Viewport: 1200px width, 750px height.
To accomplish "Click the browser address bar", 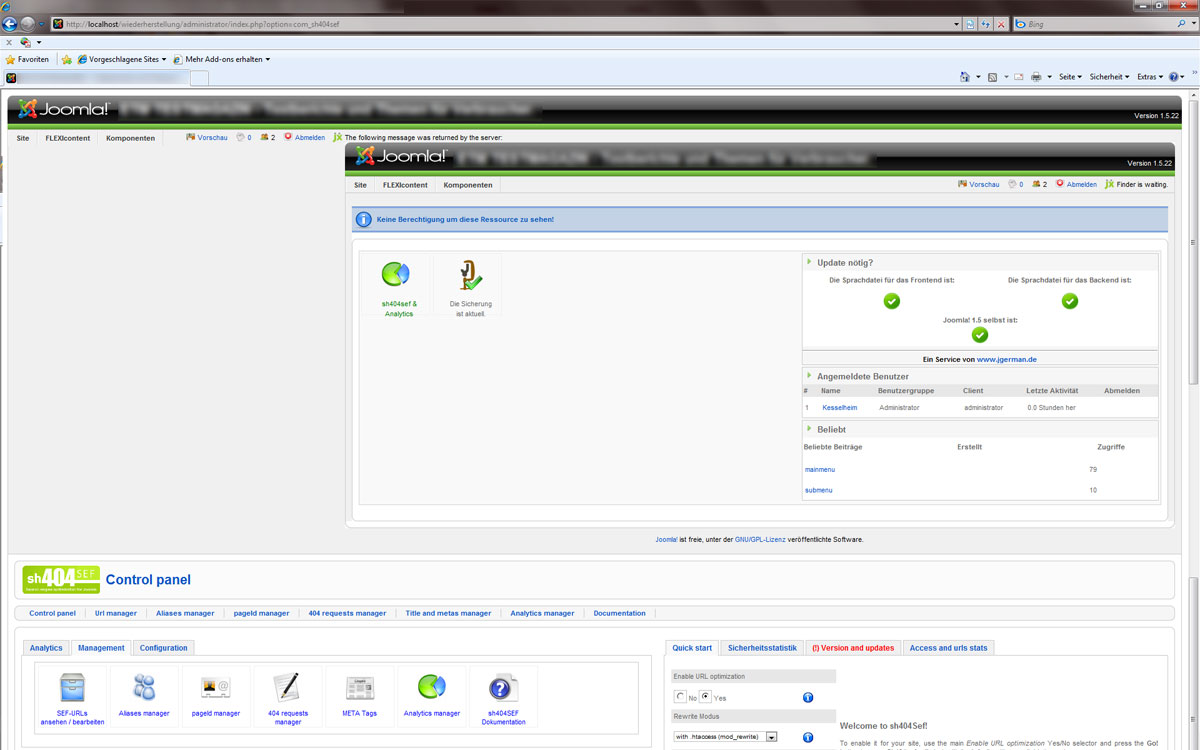I will point(505,24).
